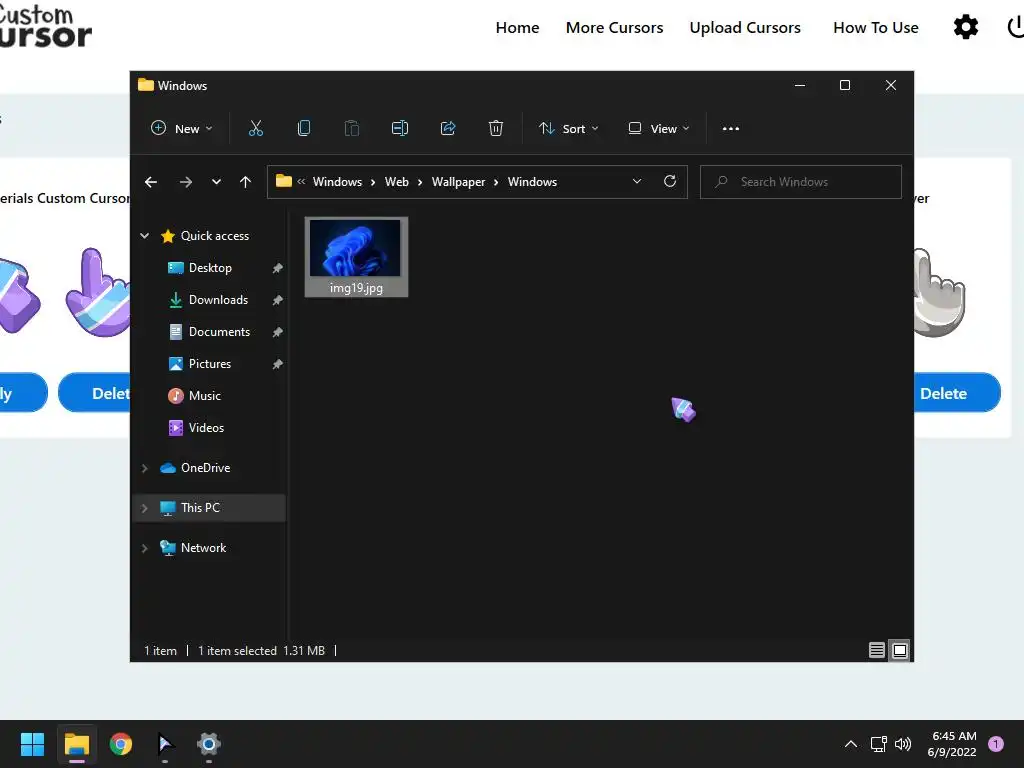The image size is (1024, 768).
Task: Click the Search Windows input field
Action: click(801, 182)
